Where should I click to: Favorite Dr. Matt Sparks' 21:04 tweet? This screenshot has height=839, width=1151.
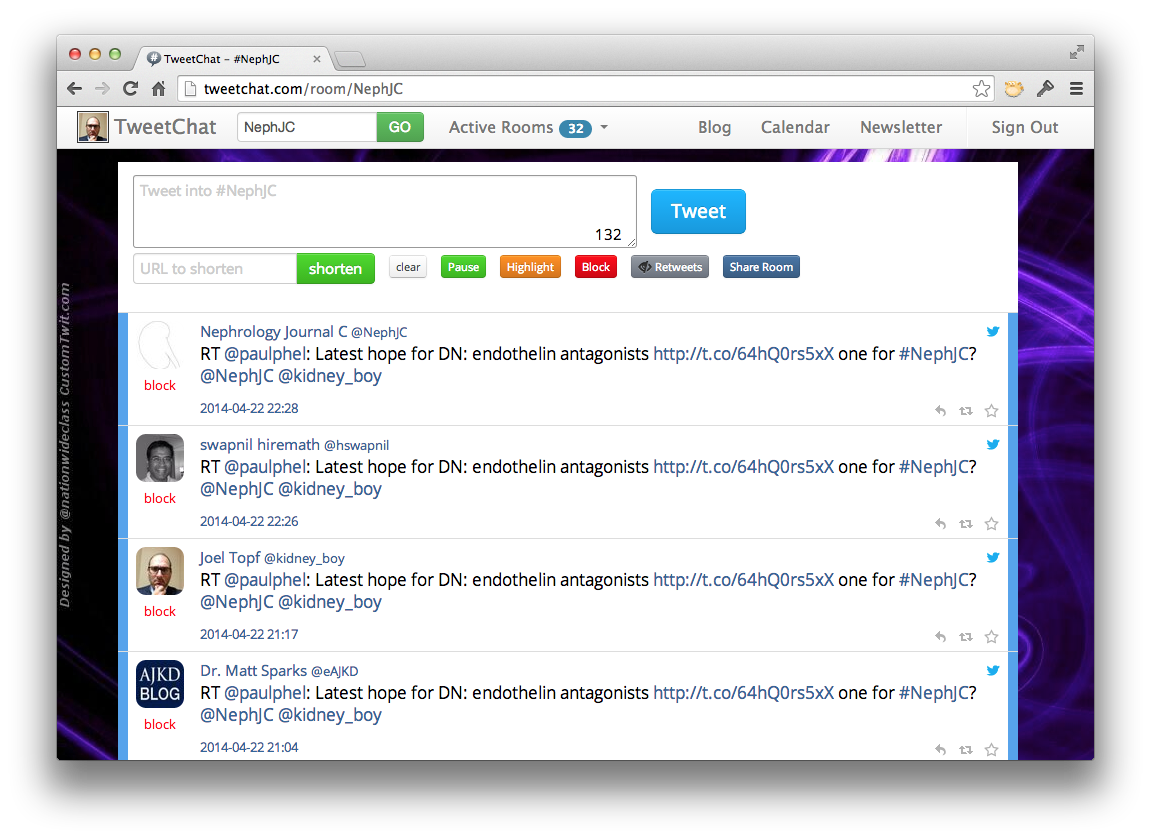pyautogui.click(x=991, y=749)
